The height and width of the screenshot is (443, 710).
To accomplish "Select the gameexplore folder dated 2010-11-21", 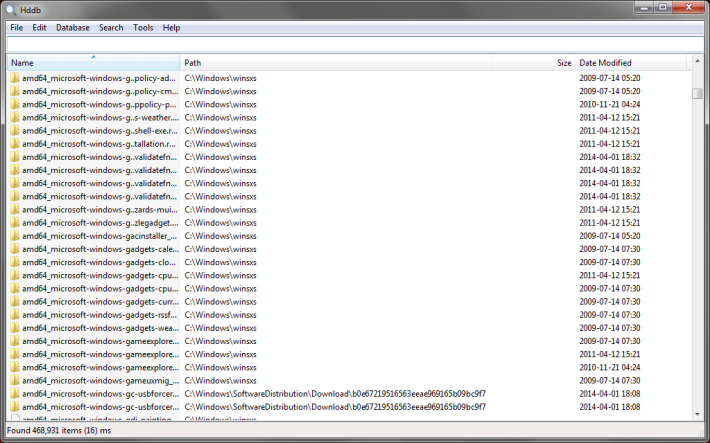I will coord(101,367).
